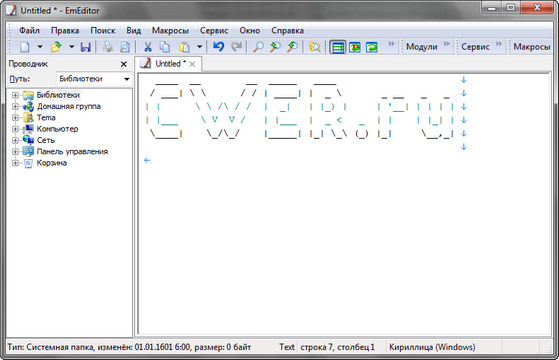Expand main toolbar overflow chevron
This screenshot has height=360, width=559.
(x=391, y=44)
